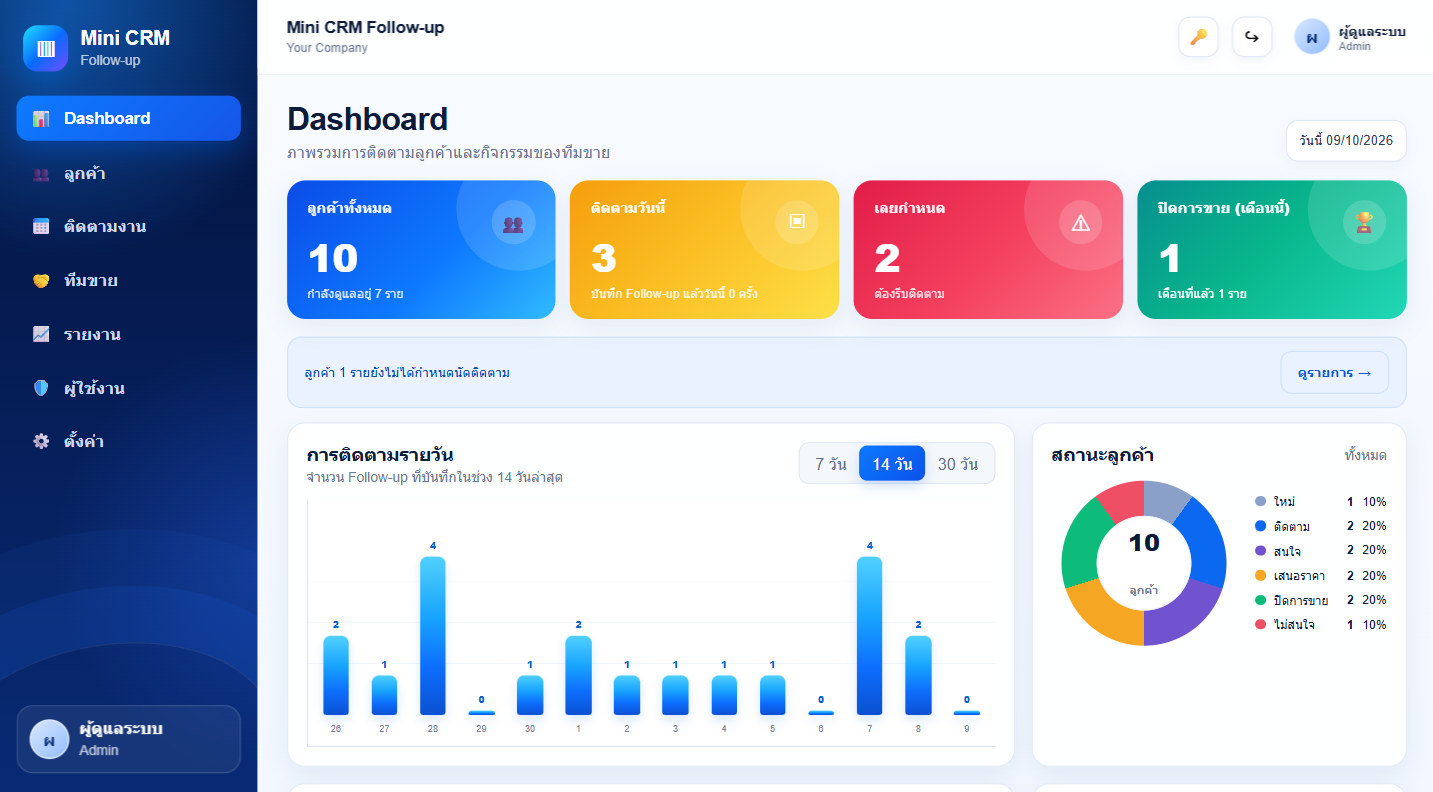Click the people icon on ลูกค้าทั้งหมด card
This screenshot has width=1433, height=792.
[513, 223]
